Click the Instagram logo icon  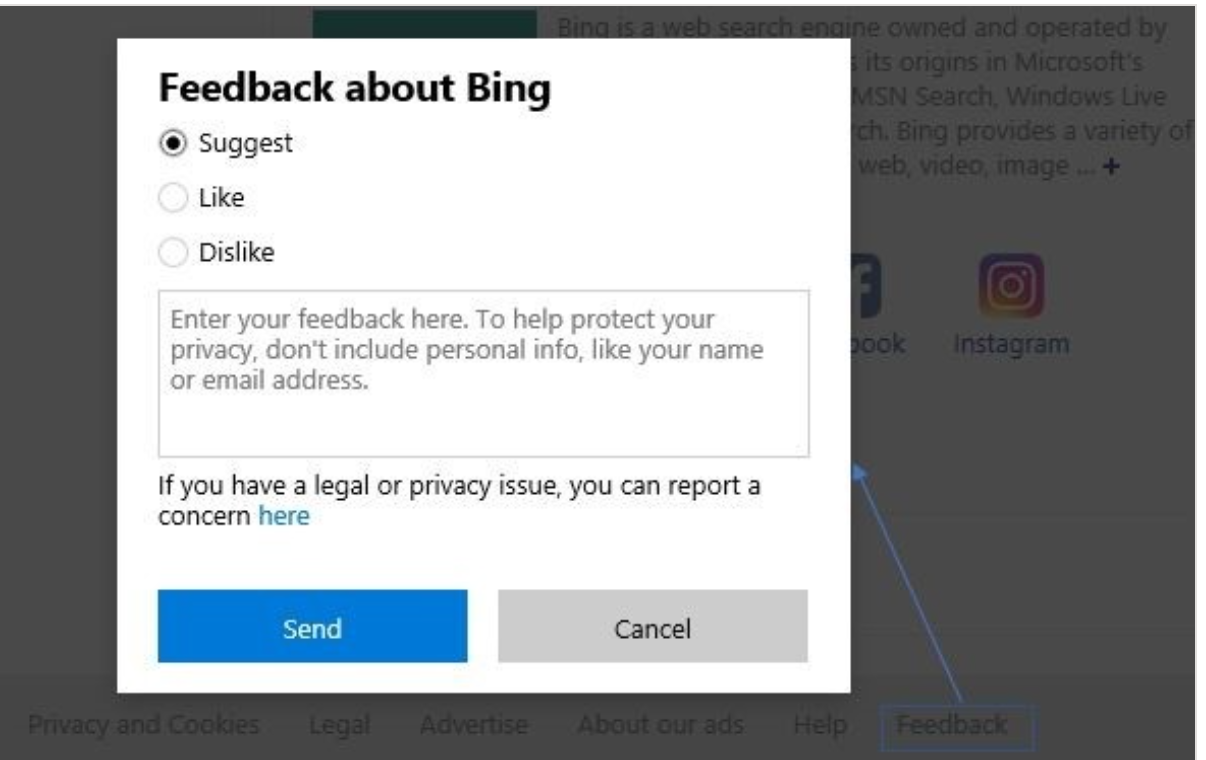coord(1011,285)
